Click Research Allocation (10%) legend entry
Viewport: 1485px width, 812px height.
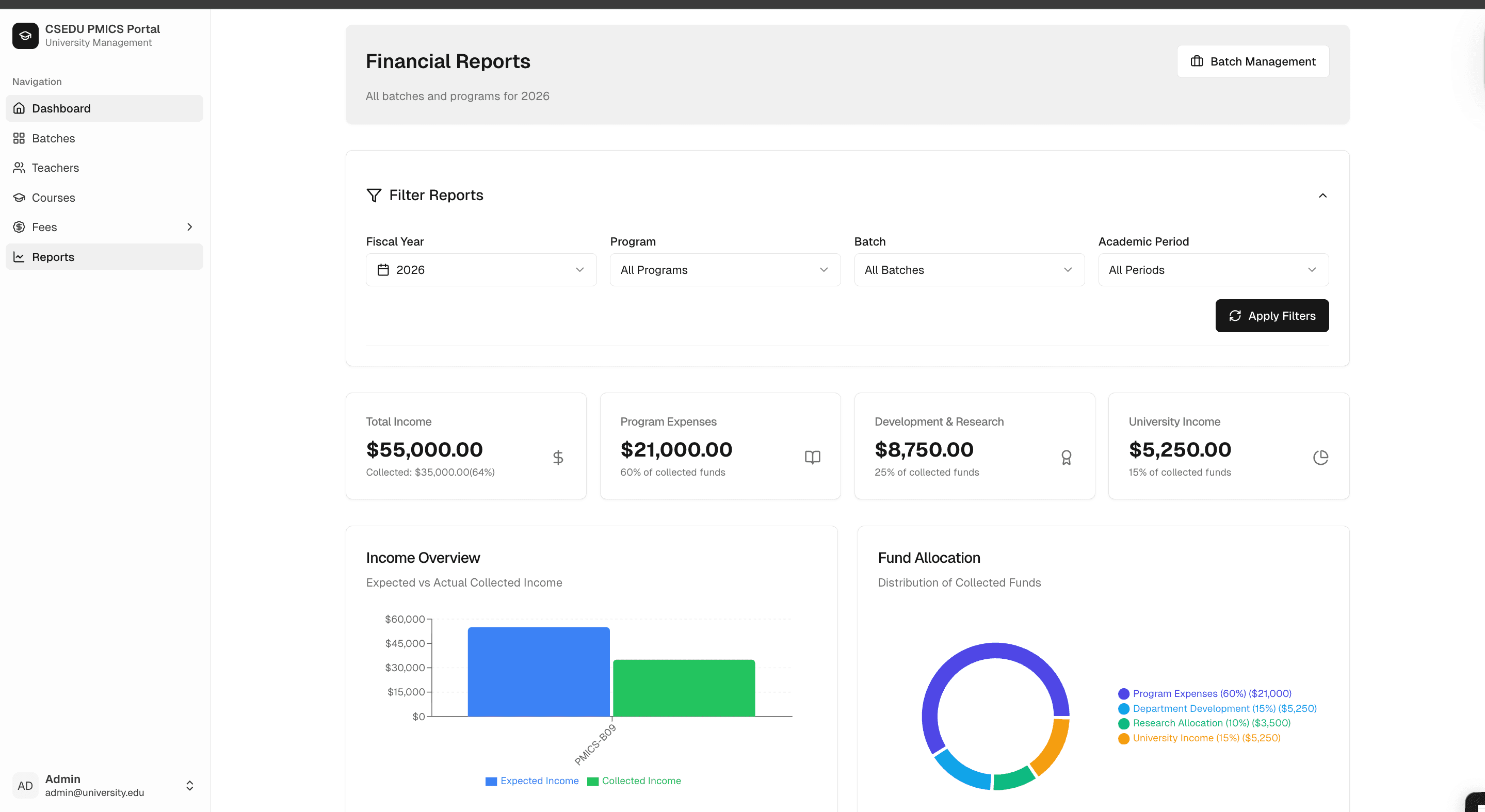pyautogui.click(x=1204, y=723)
